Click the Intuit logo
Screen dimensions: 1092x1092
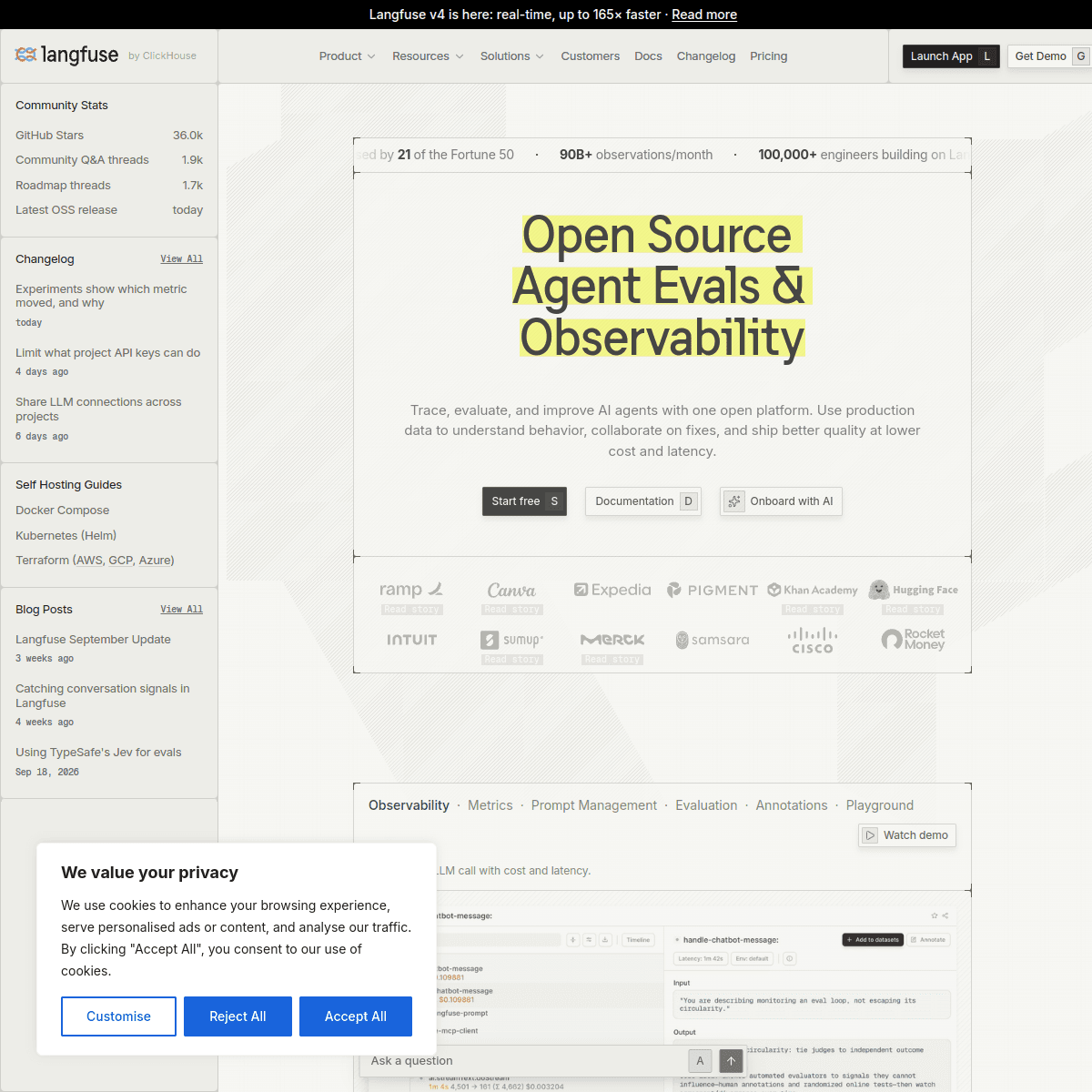(x=412, y=640)
